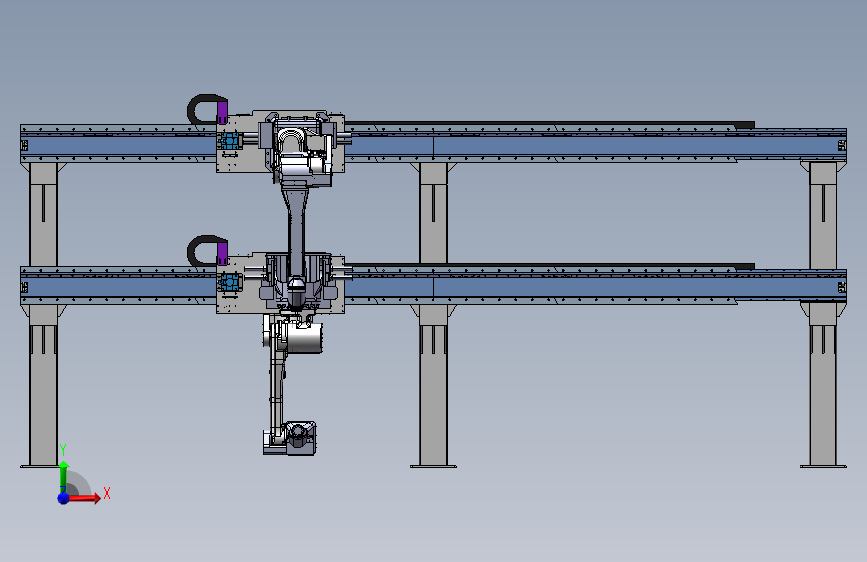Click the red X axis arrow of the triad
867x562 pixels.
tap(84, 498)
